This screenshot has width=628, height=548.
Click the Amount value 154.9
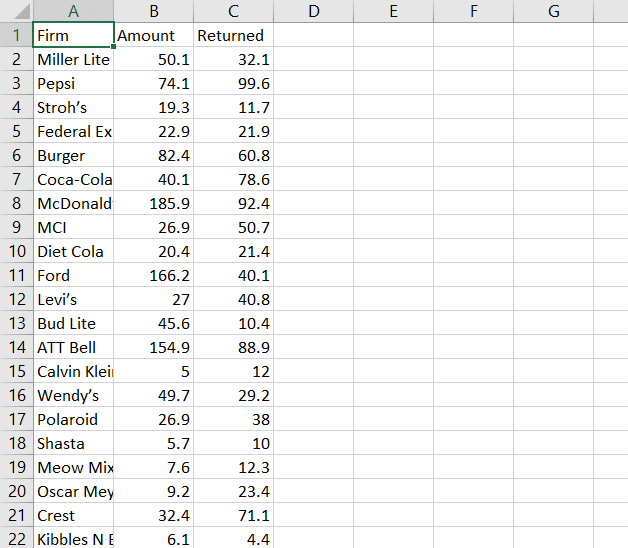[154, 347]
